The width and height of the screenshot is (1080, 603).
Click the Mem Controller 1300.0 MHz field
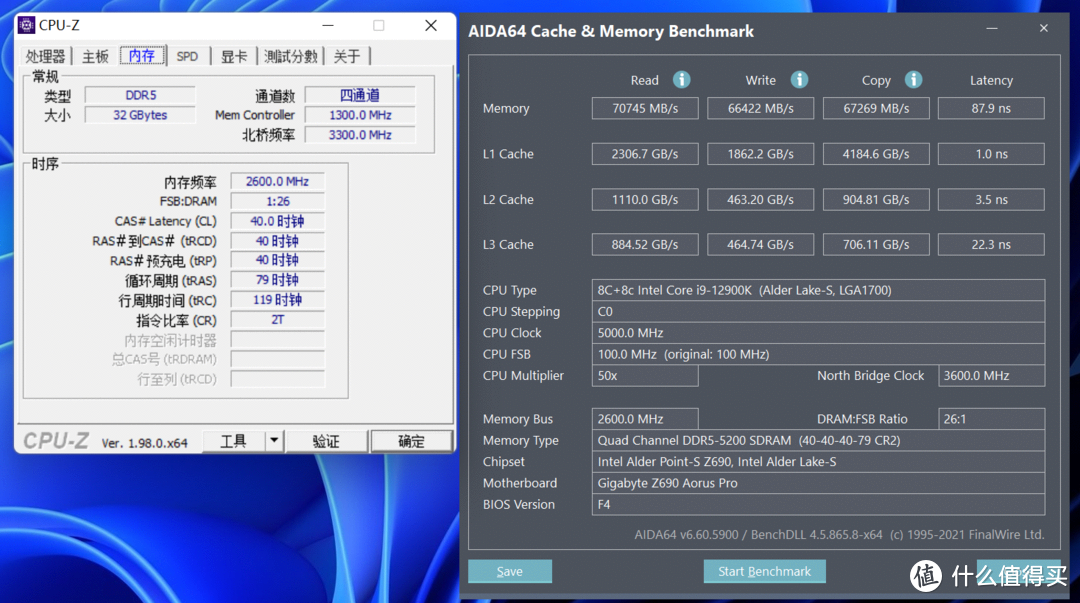pyautogui.click(x=360, y=115)
